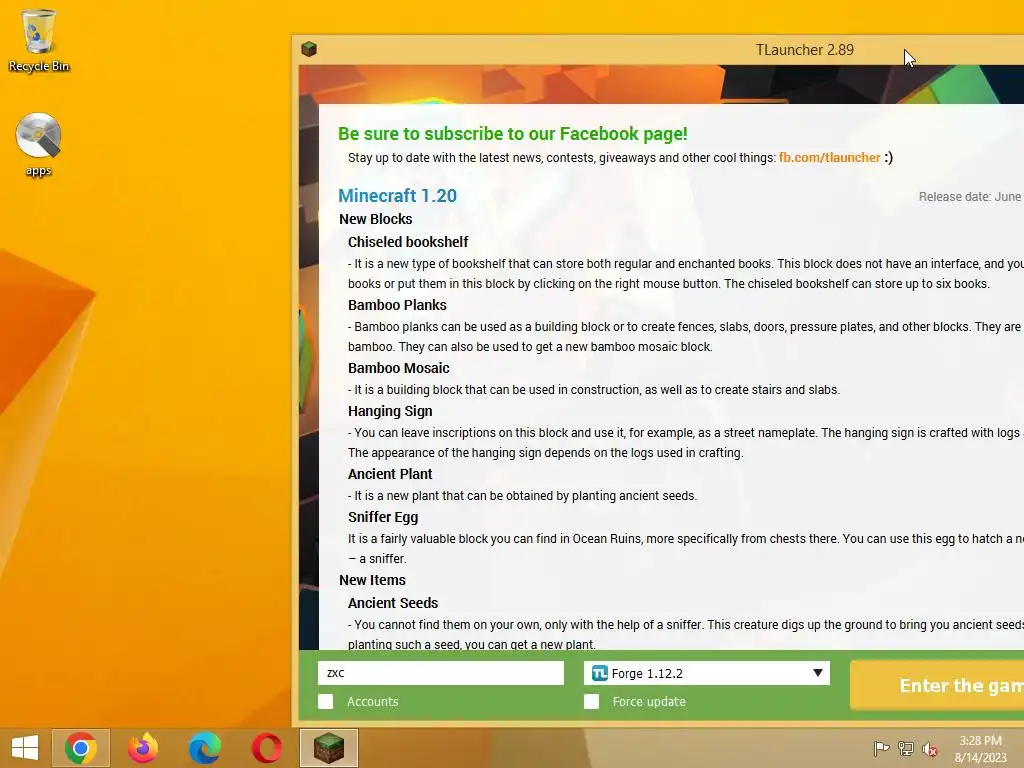
Task: Click the muted volume tray icon
Action: pyautogui.click(x=930, y=749)
